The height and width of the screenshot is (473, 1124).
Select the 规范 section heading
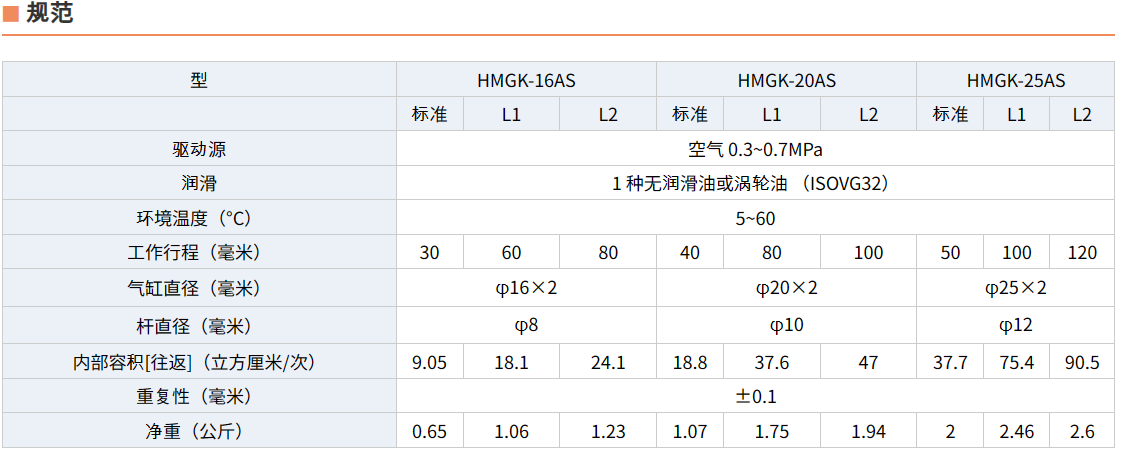[x=49, y=13]
